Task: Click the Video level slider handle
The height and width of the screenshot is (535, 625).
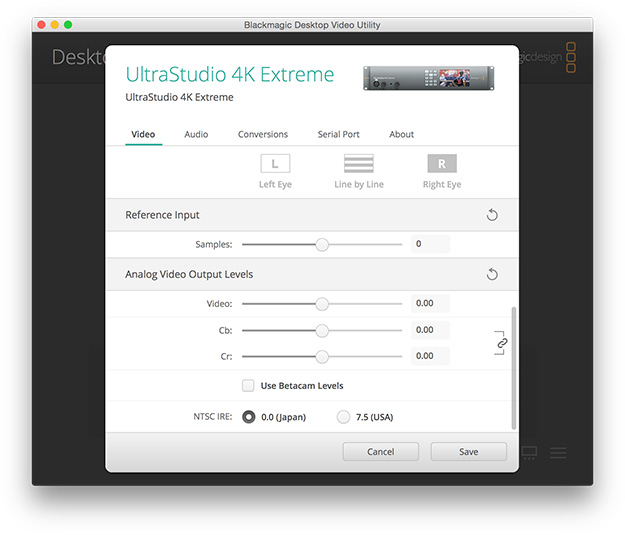Action: click(322, 304)
